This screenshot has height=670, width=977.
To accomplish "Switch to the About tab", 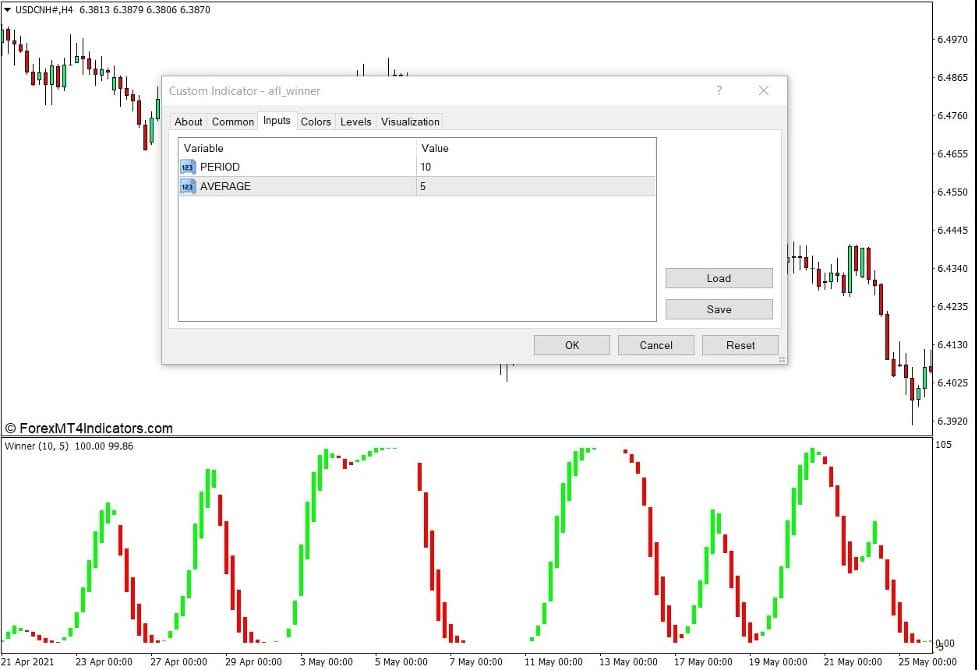I will pyautogui.click(x=188, y=121).
